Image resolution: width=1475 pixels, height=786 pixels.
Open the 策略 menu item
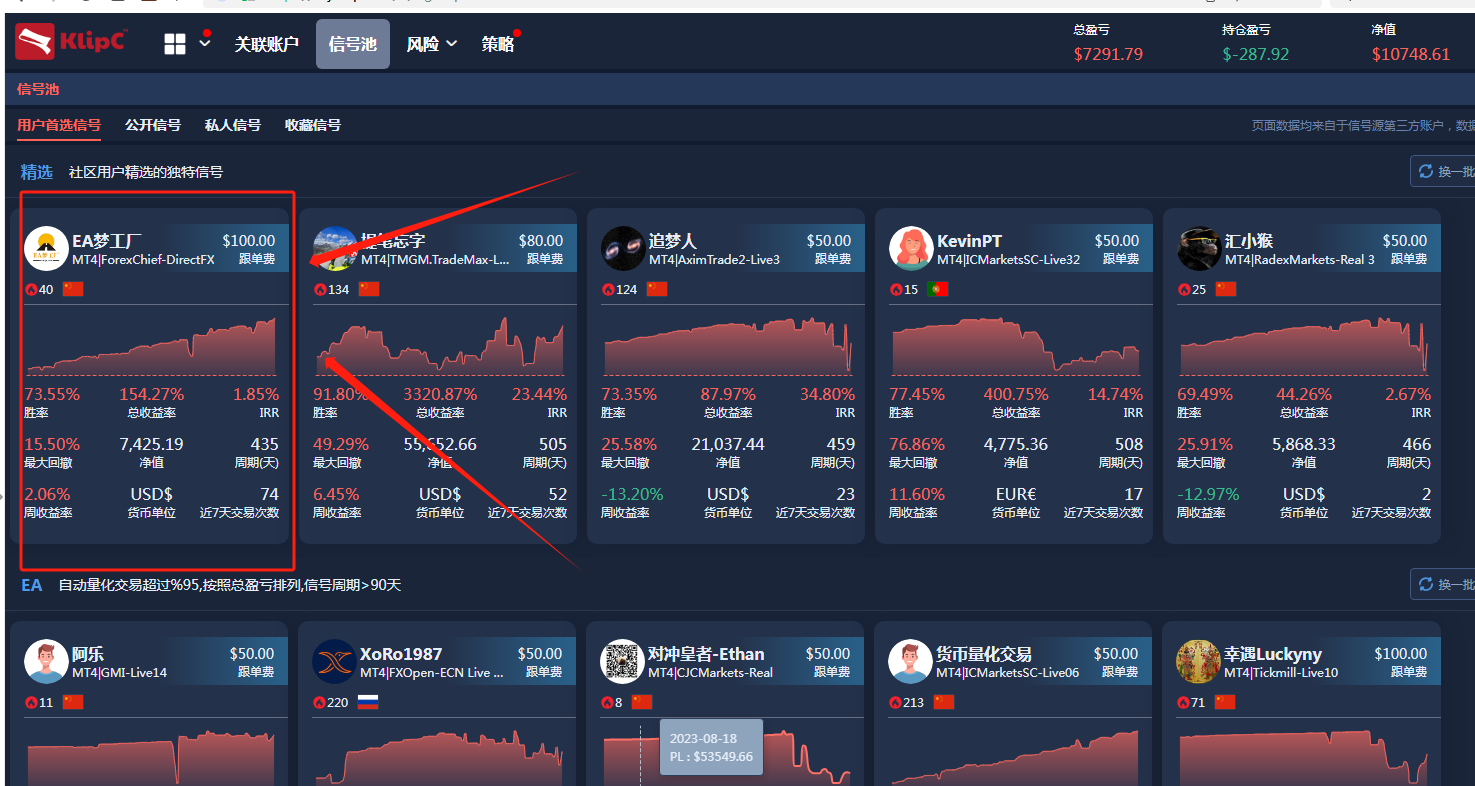pyautogui.click(x=497, y=43)
